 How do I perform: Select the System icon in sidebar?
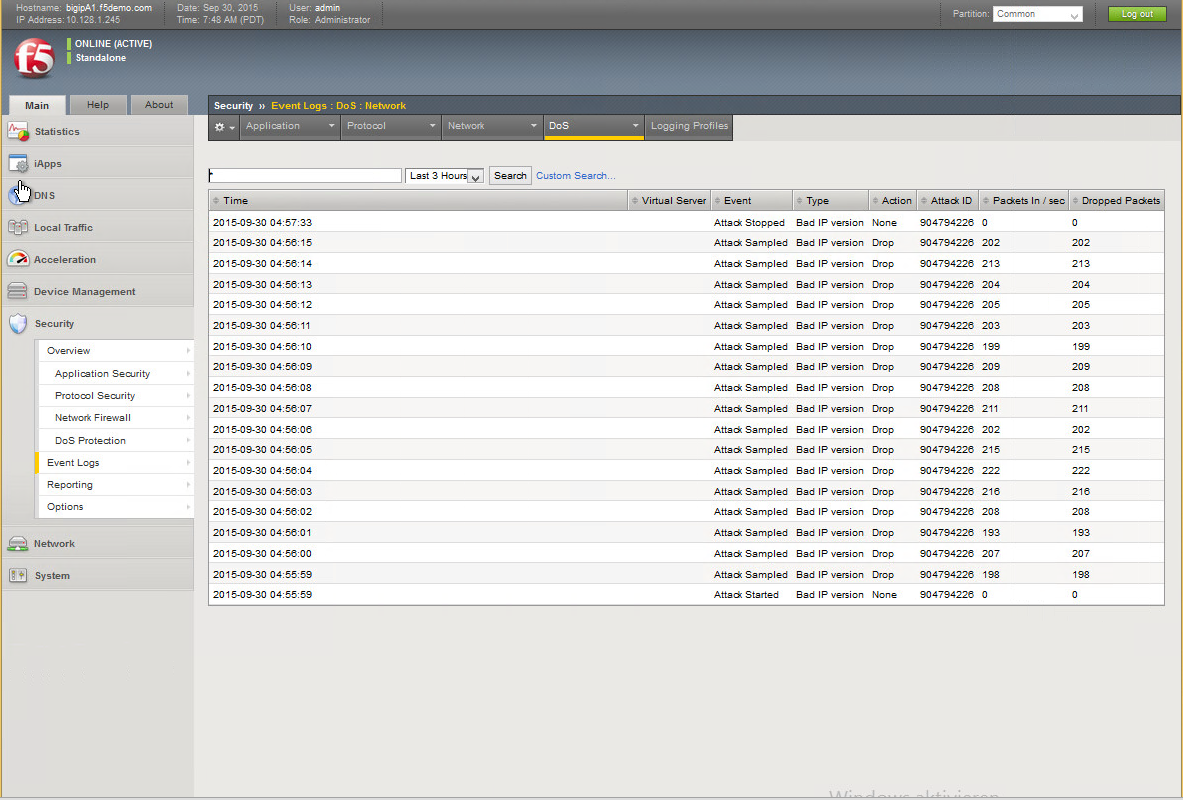18,575
